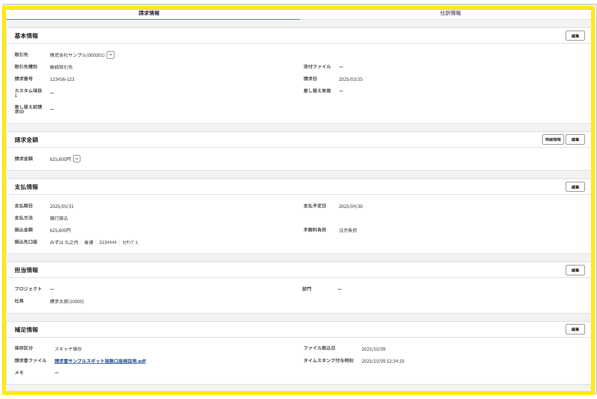
Task: Open dropdown arrow beside 請求金額 625,600円
Action: 77,159
